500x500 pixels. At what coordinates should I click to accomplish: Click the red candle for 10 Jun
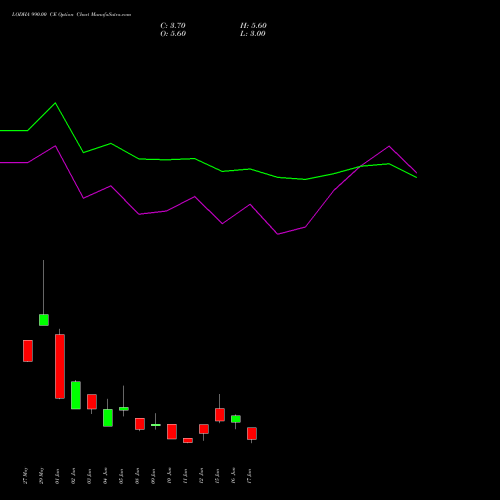pos(172,432)
